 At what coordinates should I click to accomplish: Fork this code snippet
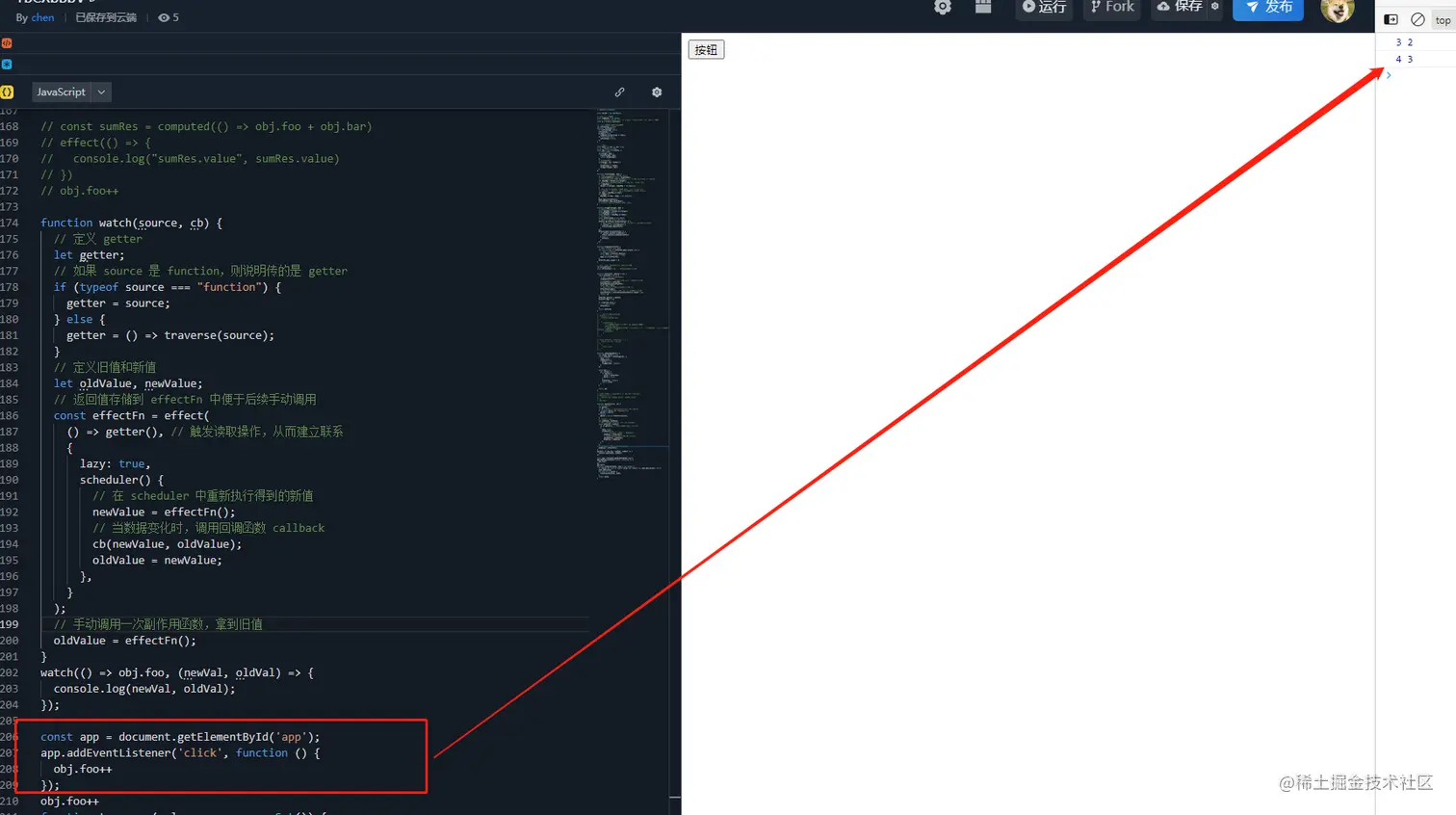tap(1112, 8)
